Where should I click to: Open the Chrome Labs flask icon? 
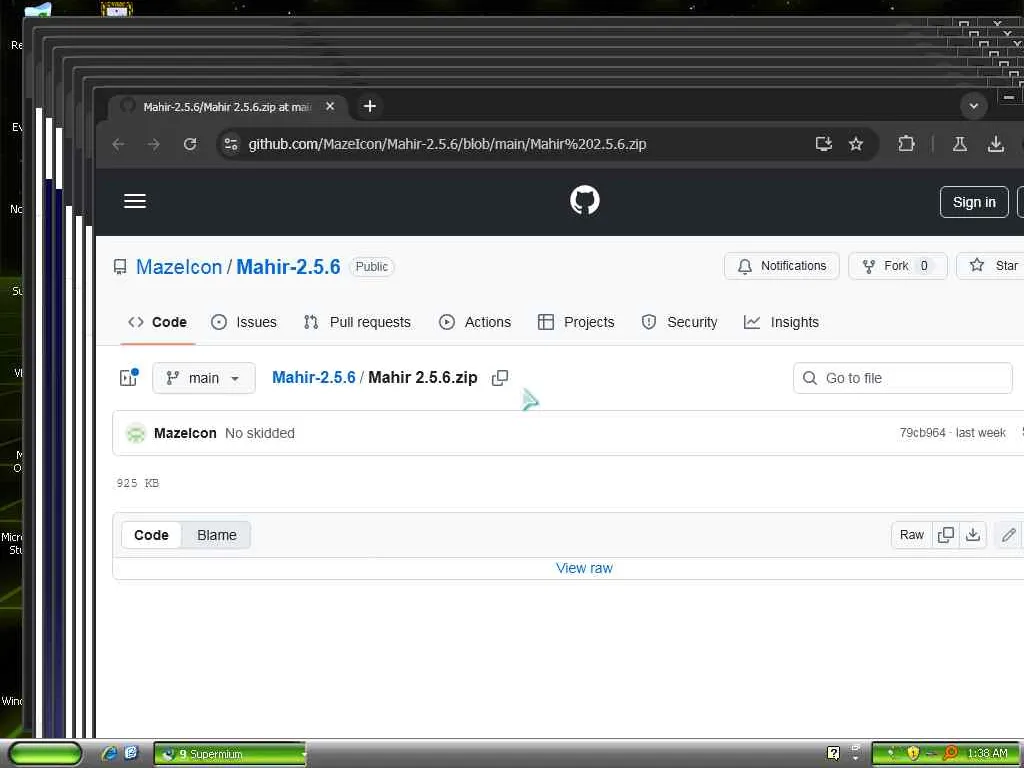pyautogui.click(x=959, y=144)
